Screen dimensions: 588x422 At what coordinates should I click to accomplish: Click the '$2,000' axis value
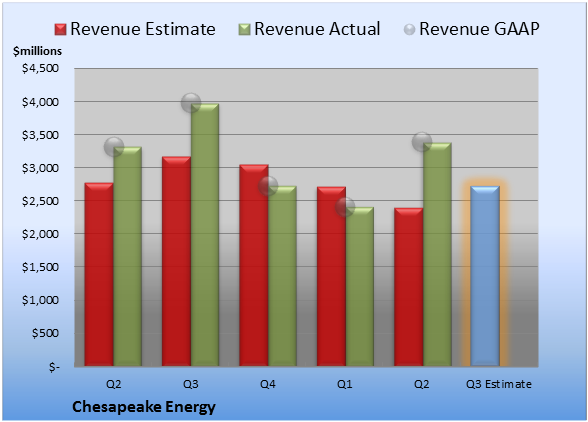(40, 234)
